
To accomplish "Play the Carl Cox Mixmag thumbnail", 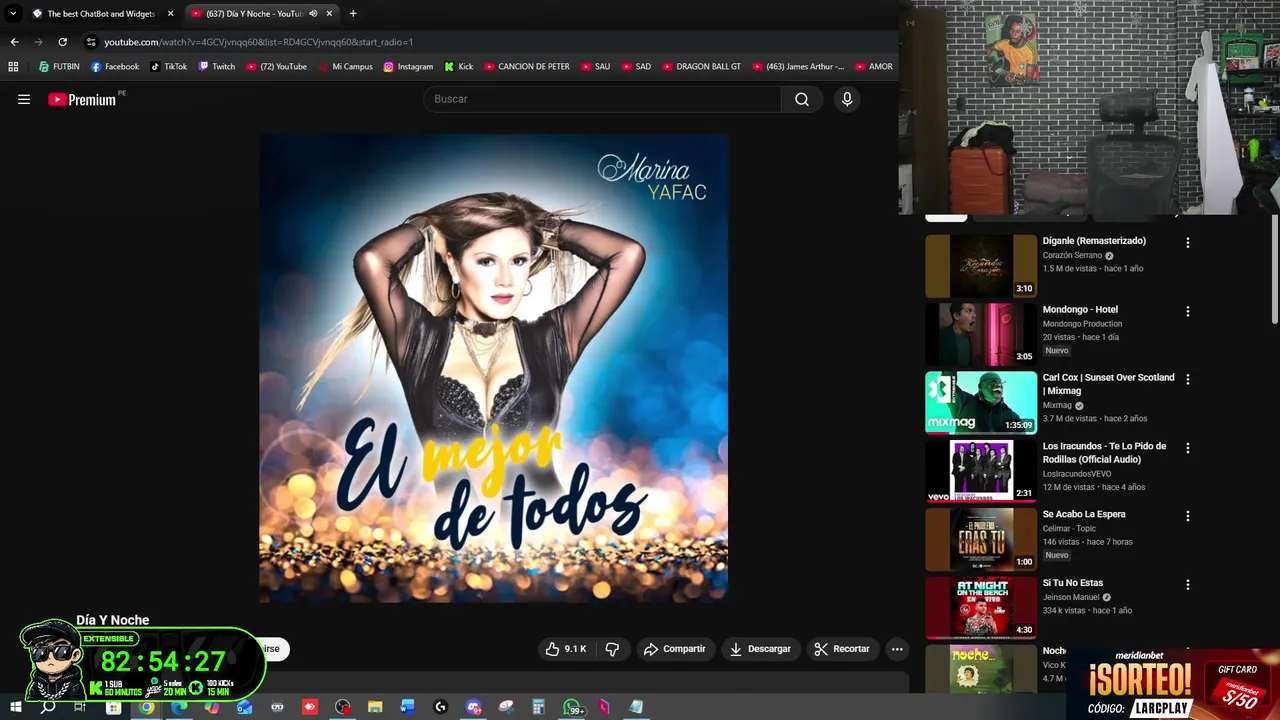I will click(x=981, y=403).
